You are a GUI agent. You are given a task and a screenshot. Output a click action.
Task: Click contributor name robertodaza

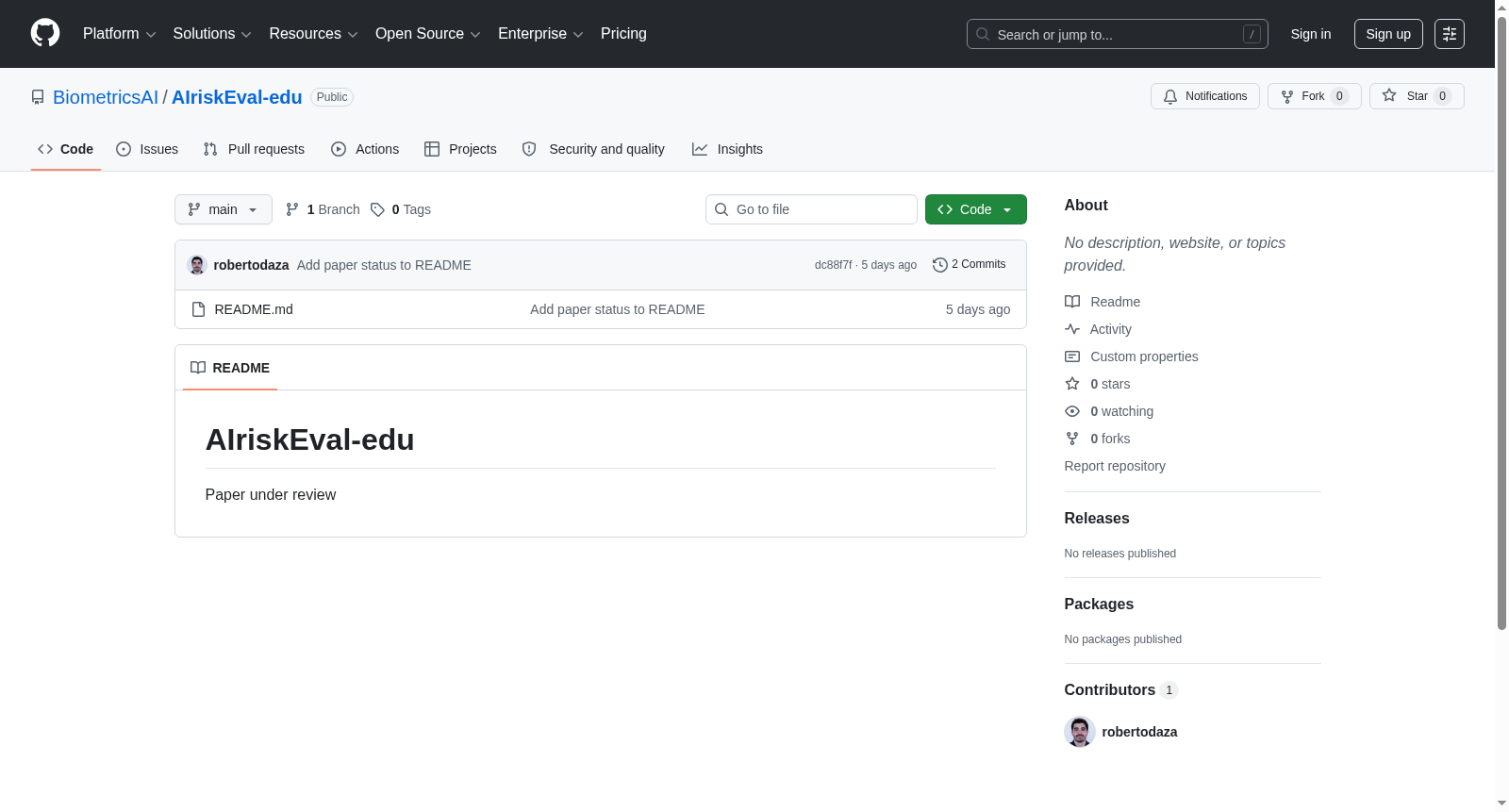pos(1139,732)
